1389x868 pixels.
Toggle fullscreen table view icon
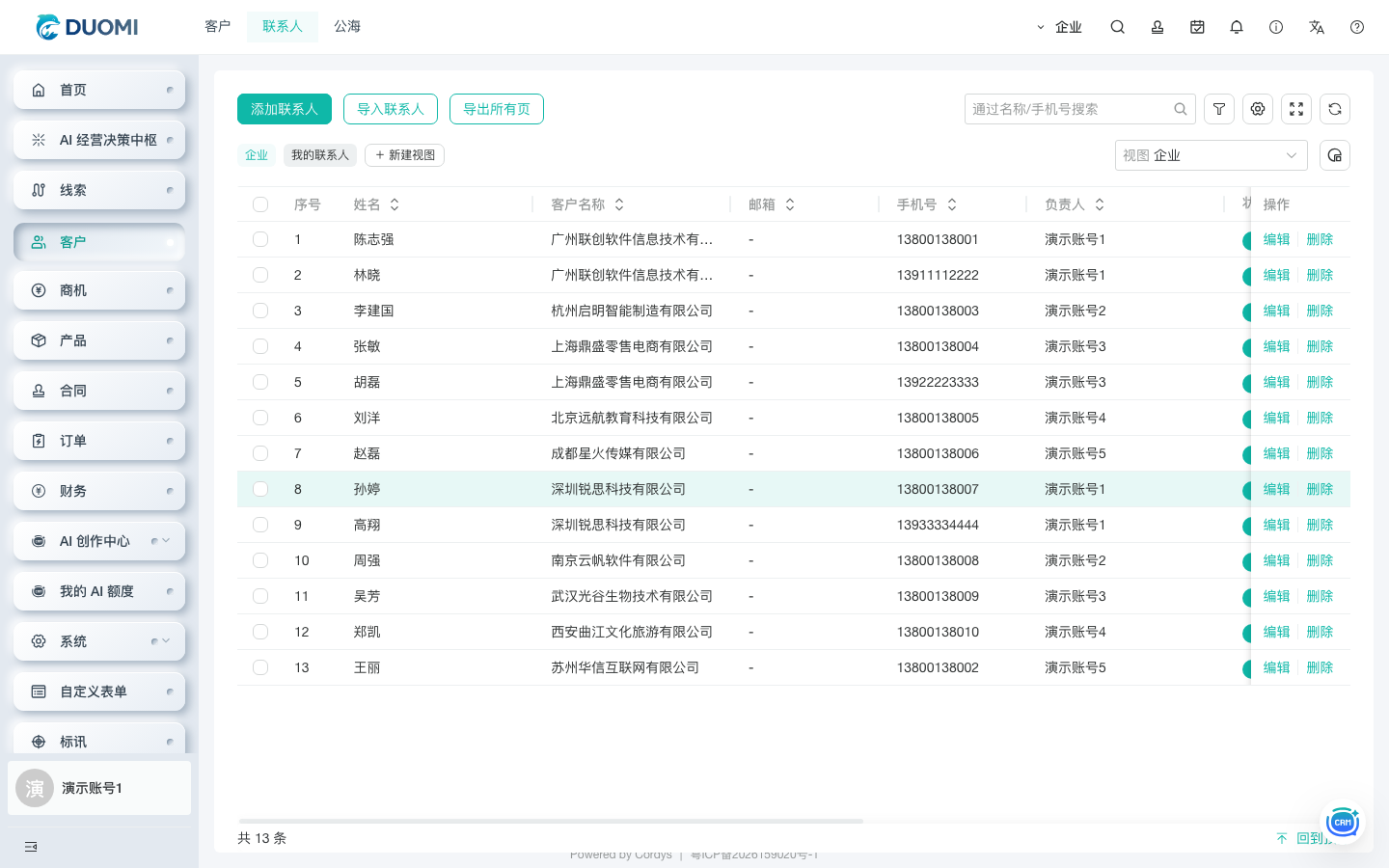tap(1296, 109)
